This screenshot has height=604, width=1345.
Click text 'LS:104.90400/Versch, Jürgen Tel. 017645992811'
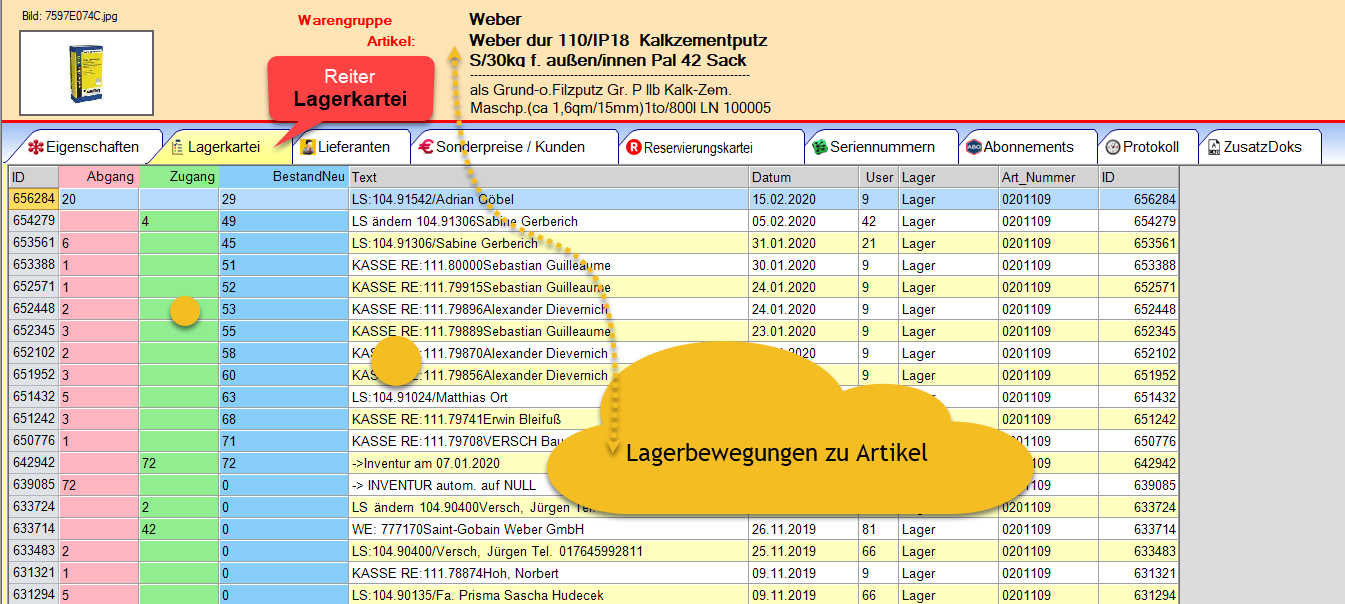pyautogui.click(x=499, y=551)
